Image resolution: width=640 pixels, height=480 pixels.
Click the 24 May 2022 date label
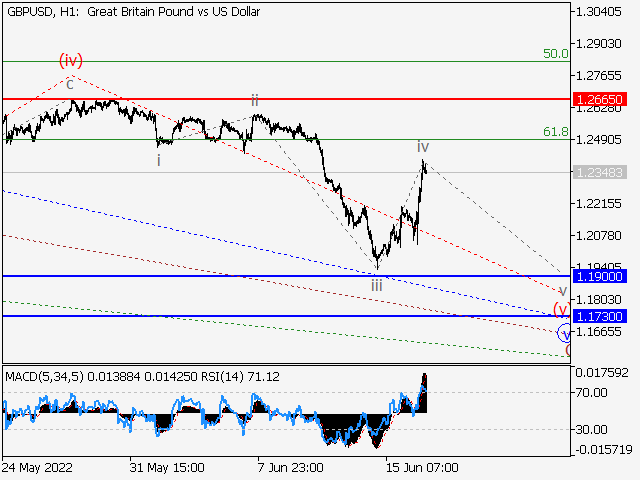point(38,467)
